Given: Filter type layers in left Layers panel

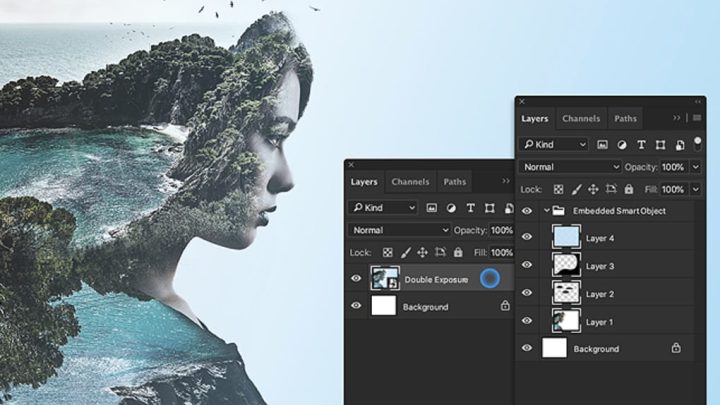Looking at the screenshot, I should pos(470,208).
